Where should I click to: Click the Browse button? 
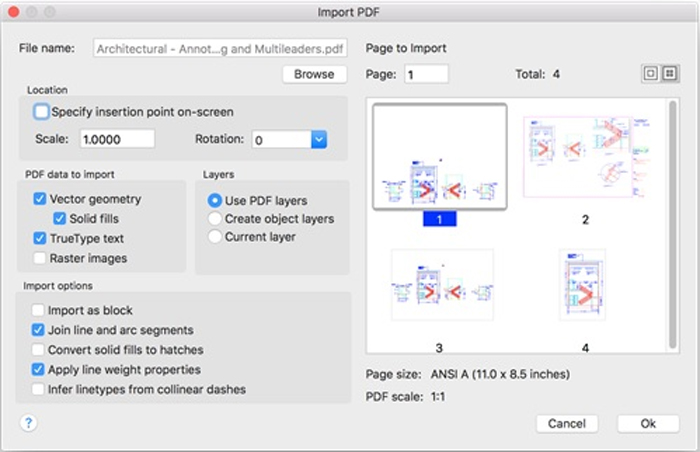tap(314, 74)
